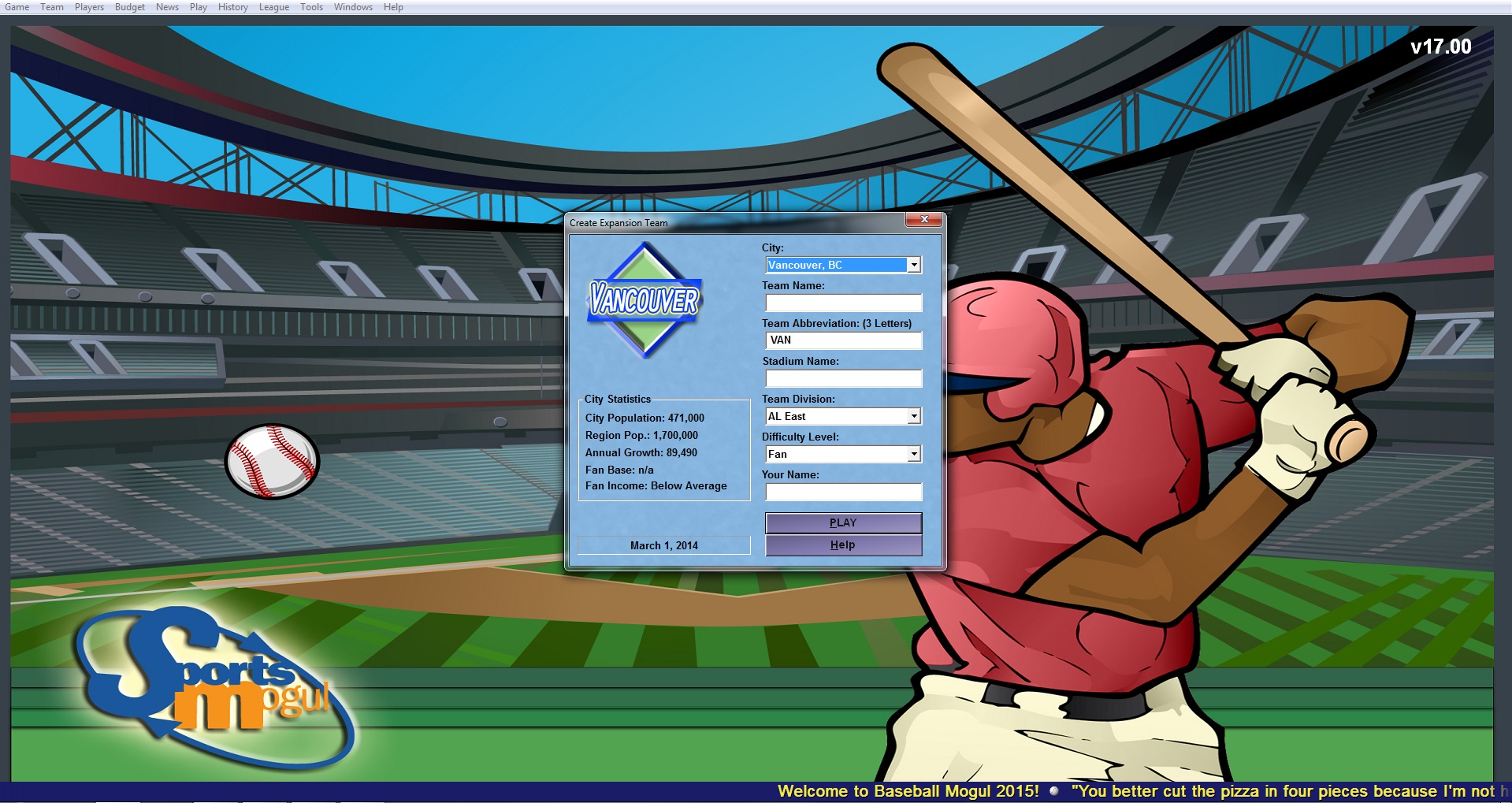This screenshot has width=1512, height=803.
Task: Open the Team Division dropdown showing AL East
Action: pyautogui.click(x=912, y=415)
